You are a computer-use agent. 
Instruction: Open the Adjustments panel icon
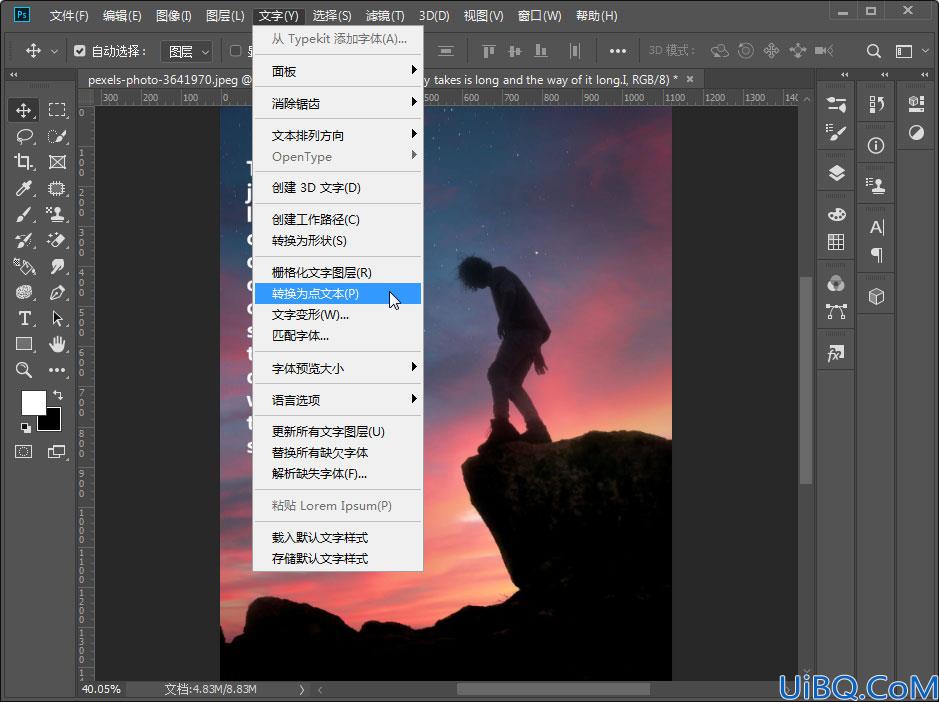tap(916, 132)
